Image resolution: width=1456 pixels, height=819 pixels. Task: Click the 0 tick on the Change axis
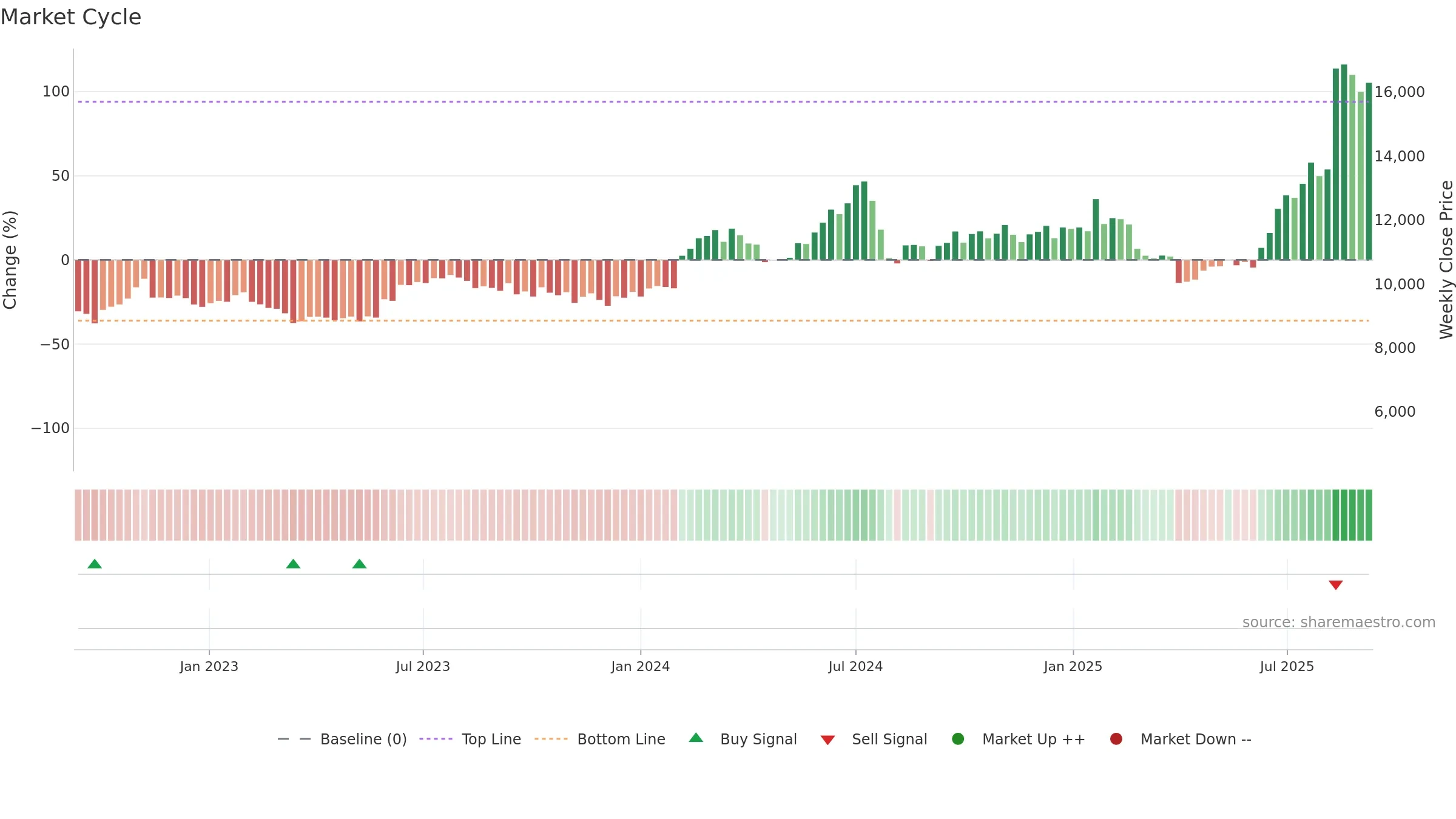click(x=66, y=260)
